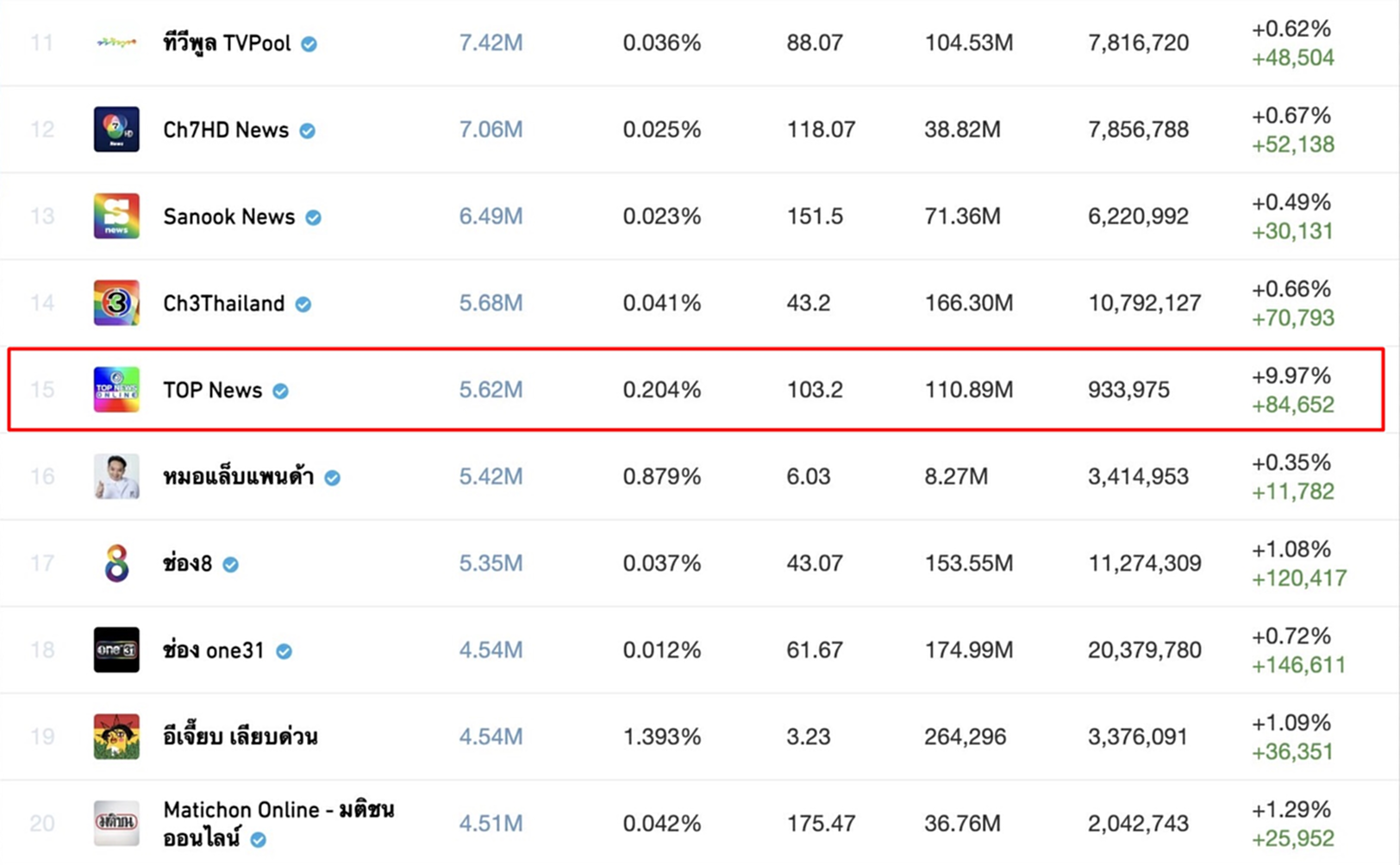Screen dimensions: 1400x865
Task: Click the verified badge next to หมอแล็บแพนด้า
Action: click(x=332, y=478)
